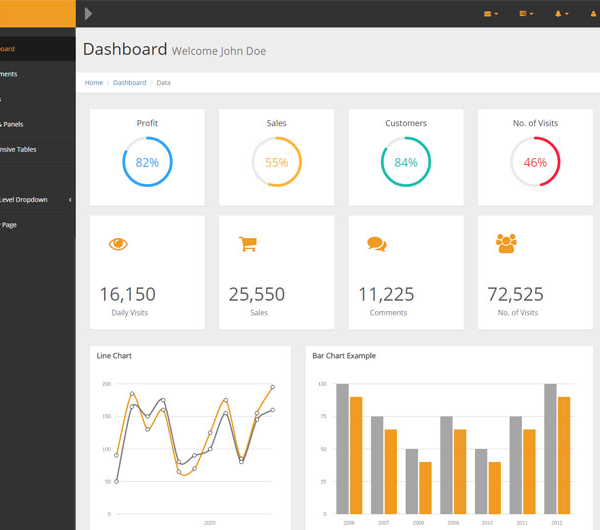Click the 72,525 visits number
Image resolution: width=600 pixels, height=530 pixels.
515,294
